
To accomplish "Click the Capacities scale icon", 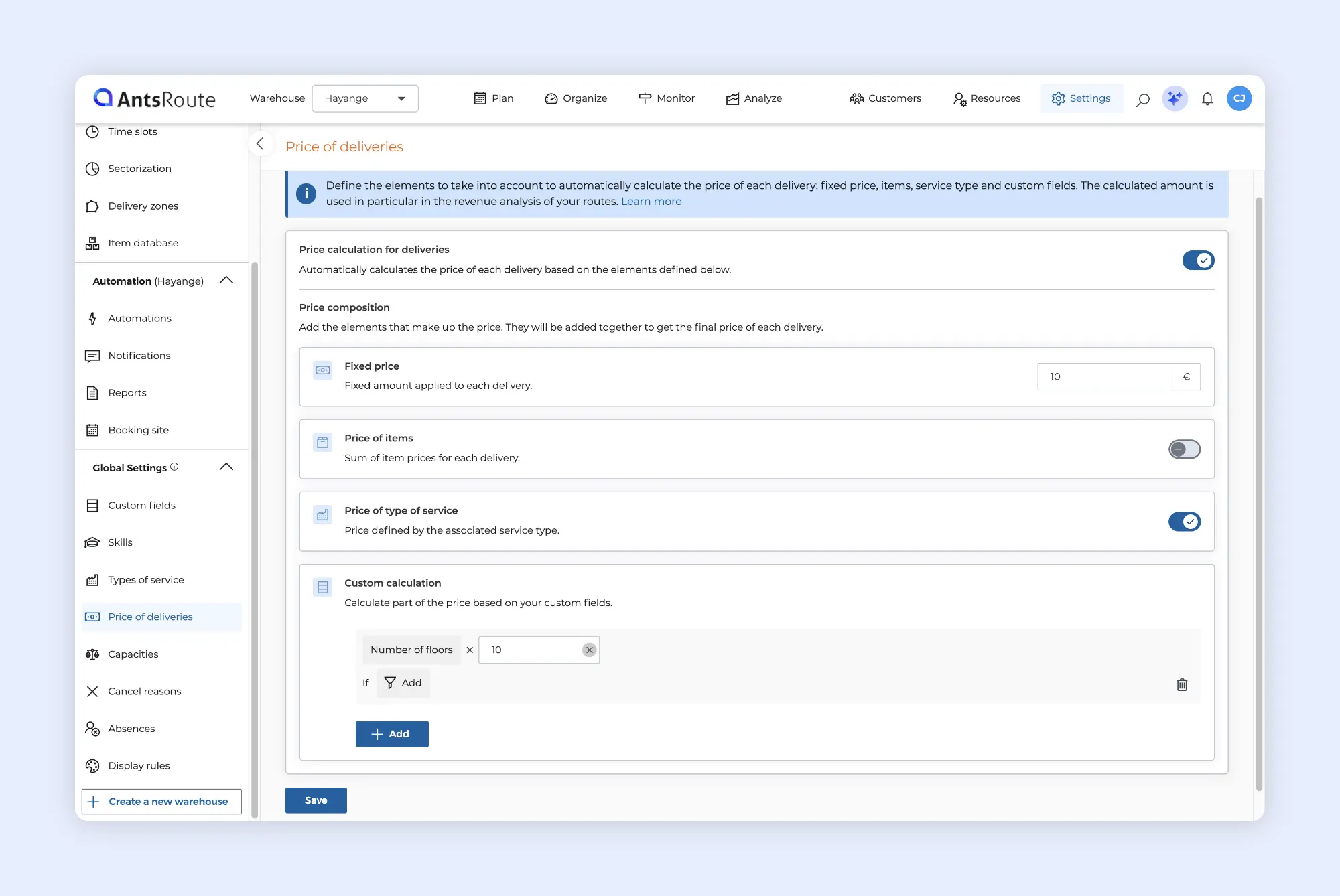I will coord(92,654).
